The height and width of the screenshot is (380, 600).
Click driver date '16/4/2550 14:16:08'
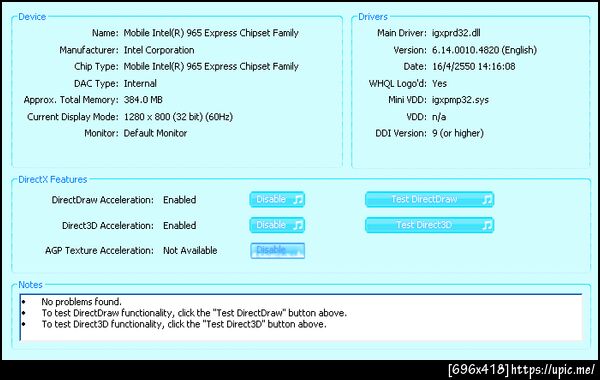pos(474,67)
